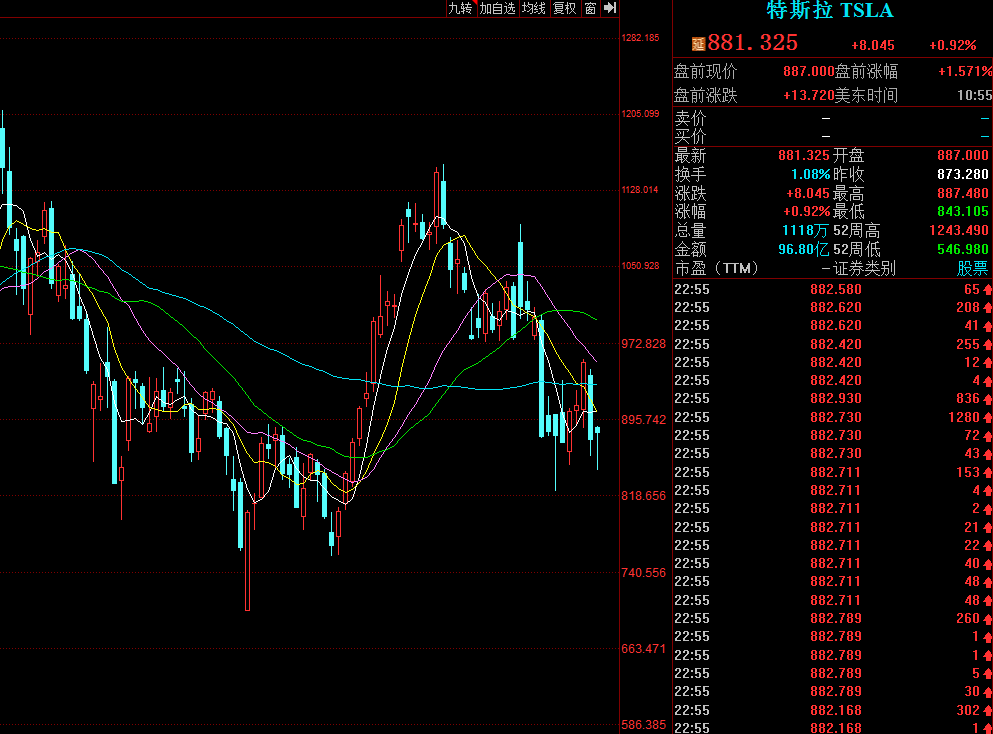Click the 买价 label
The height and width of the screenshot is (734, 993).
(690, 136)
